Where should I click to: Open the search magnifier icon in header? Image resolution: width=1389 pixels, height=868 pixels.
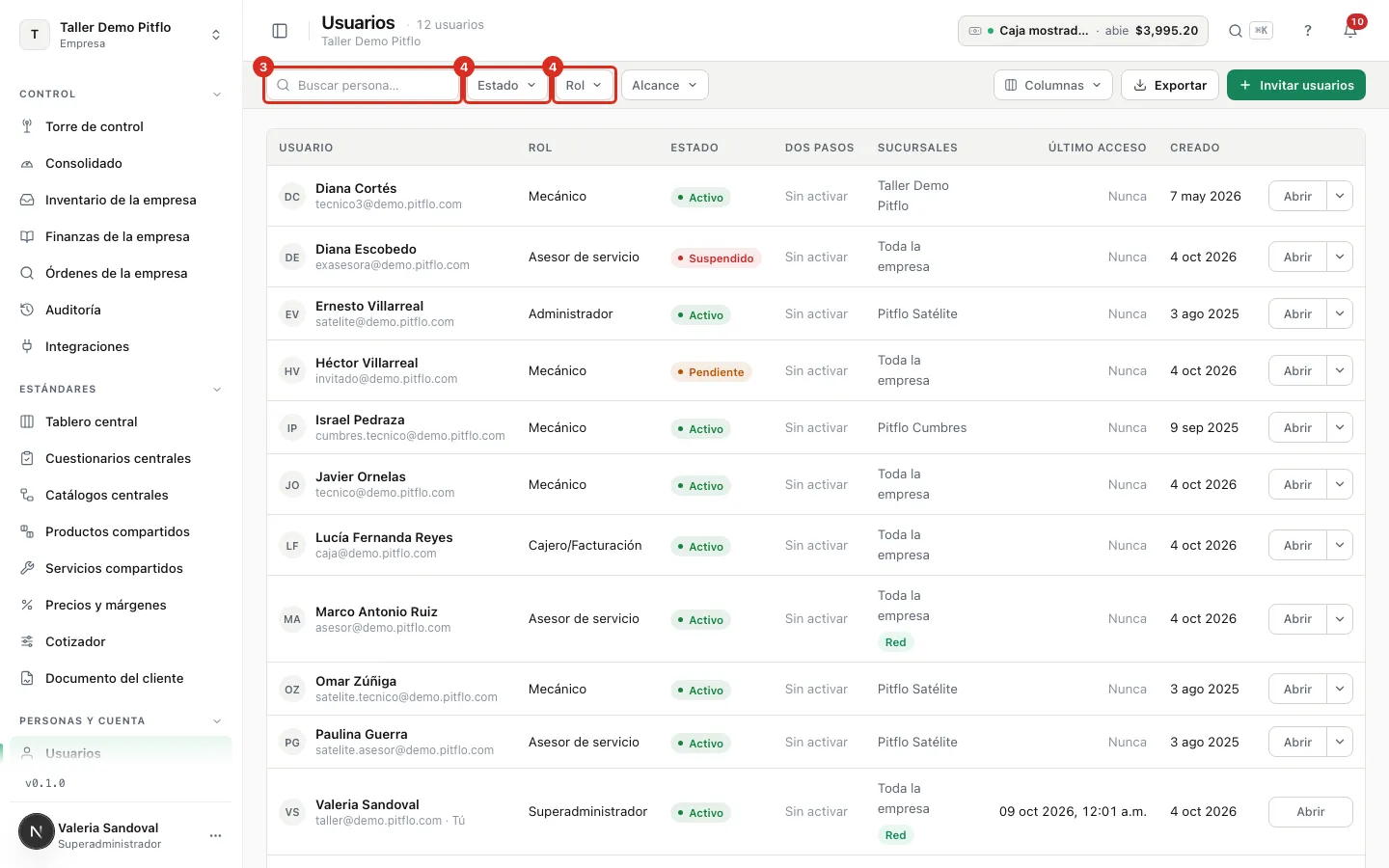[x=1235, y=31]
